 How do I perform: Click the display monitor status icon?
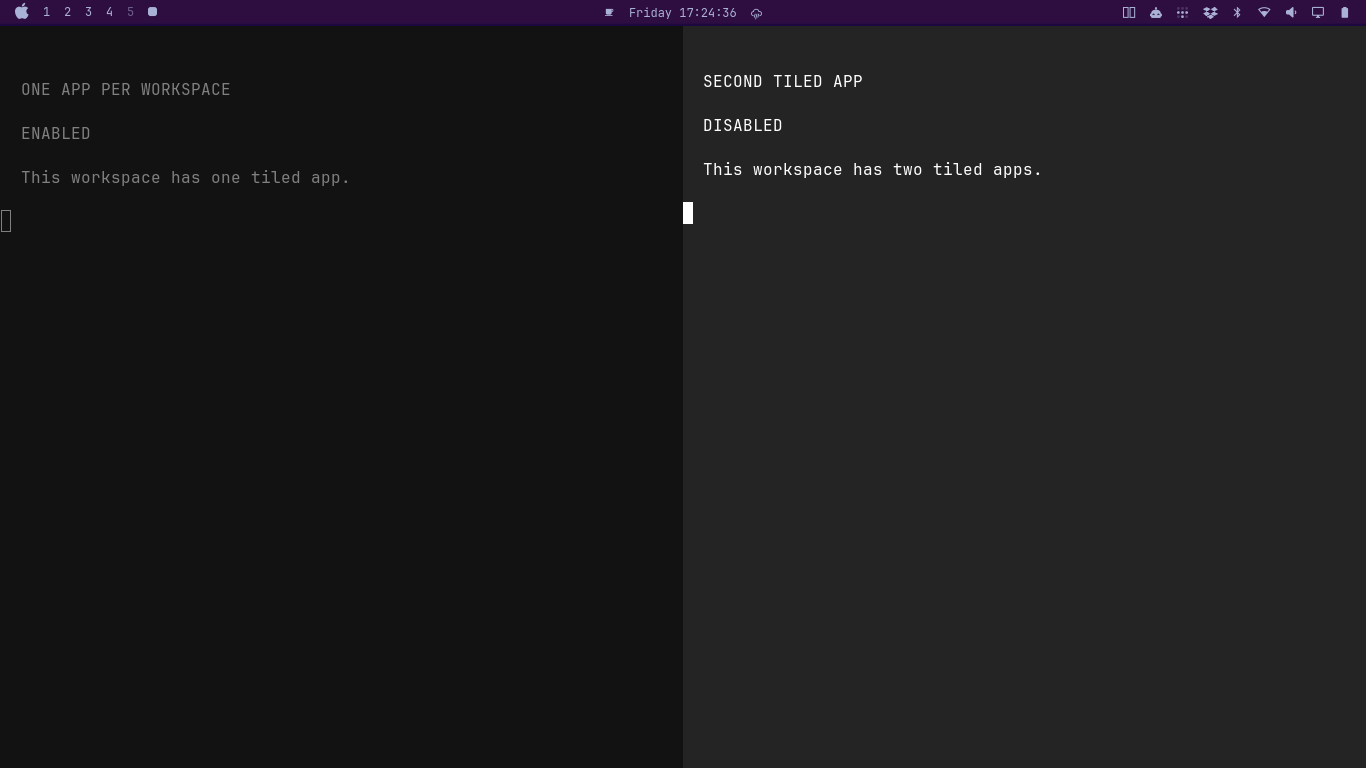click(1318, 13)
